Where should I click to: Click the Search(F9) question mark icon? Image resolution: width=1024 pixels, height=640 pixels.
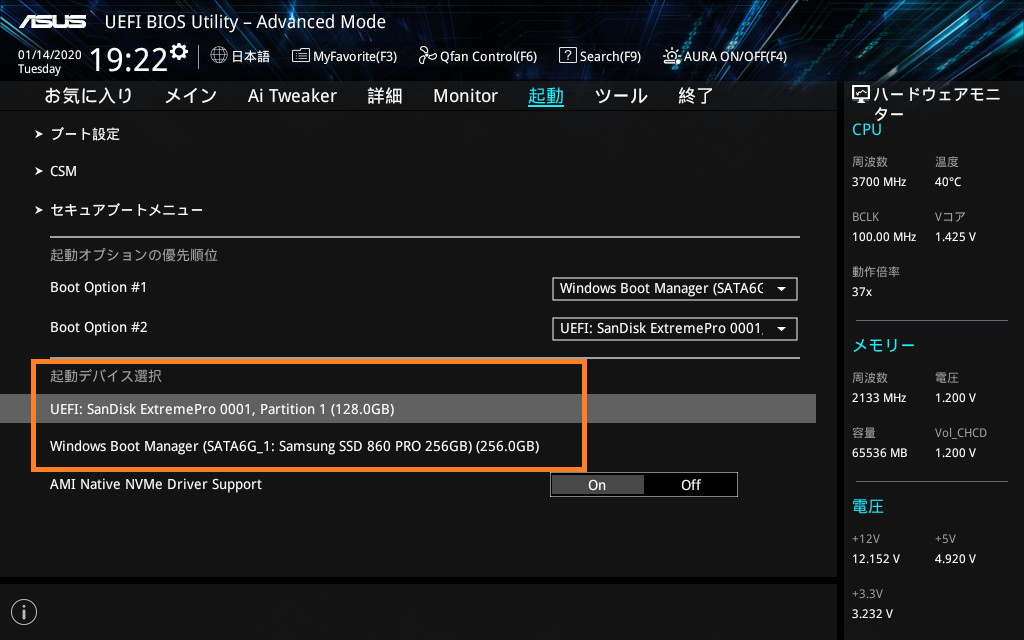[568, 56]
